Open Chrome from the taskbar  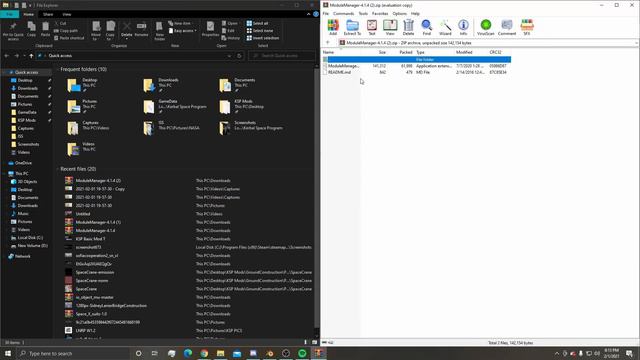pos(204,353)
